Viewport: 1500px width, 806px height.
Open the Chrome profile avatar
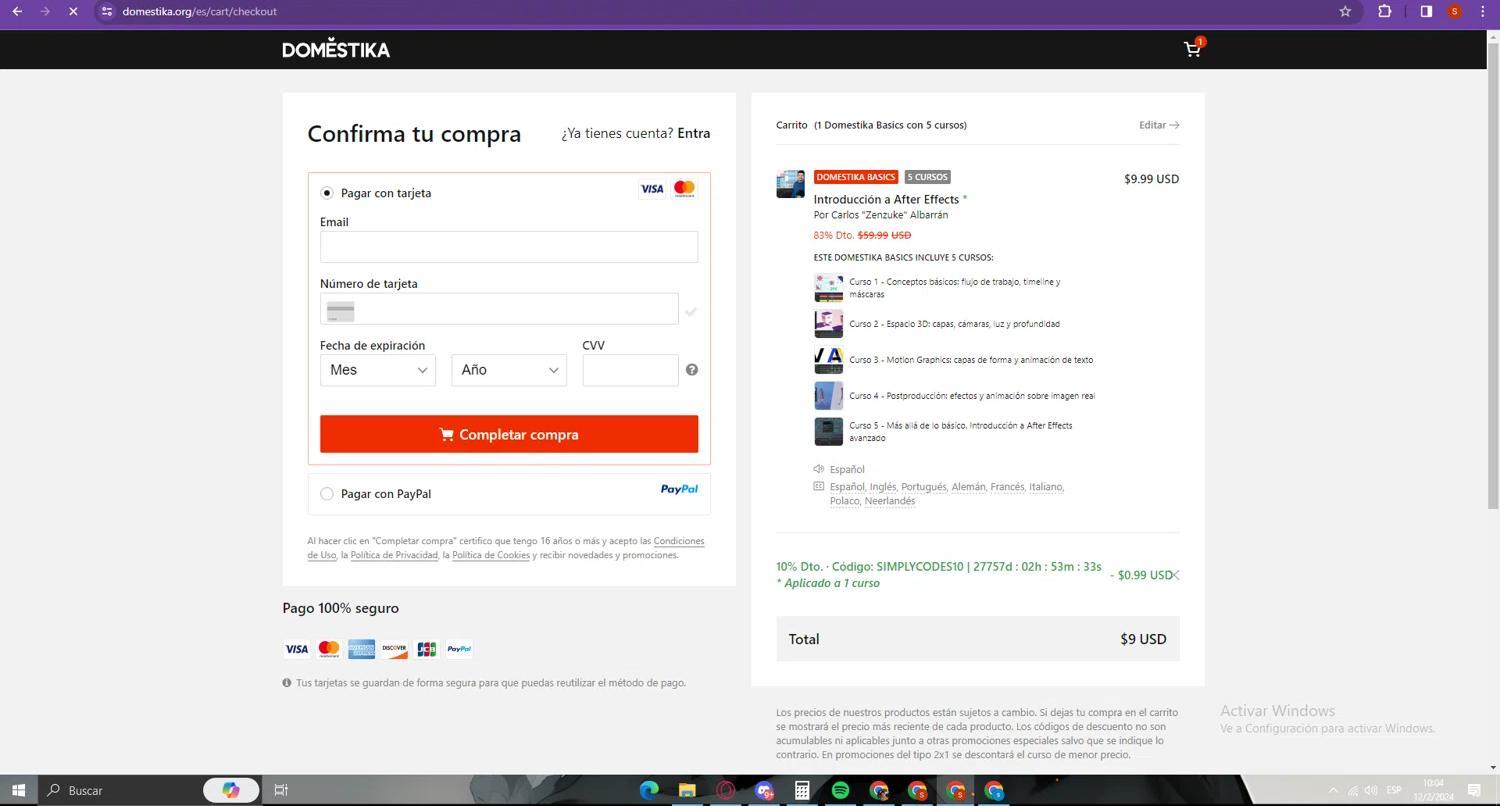click(1454, 11)
